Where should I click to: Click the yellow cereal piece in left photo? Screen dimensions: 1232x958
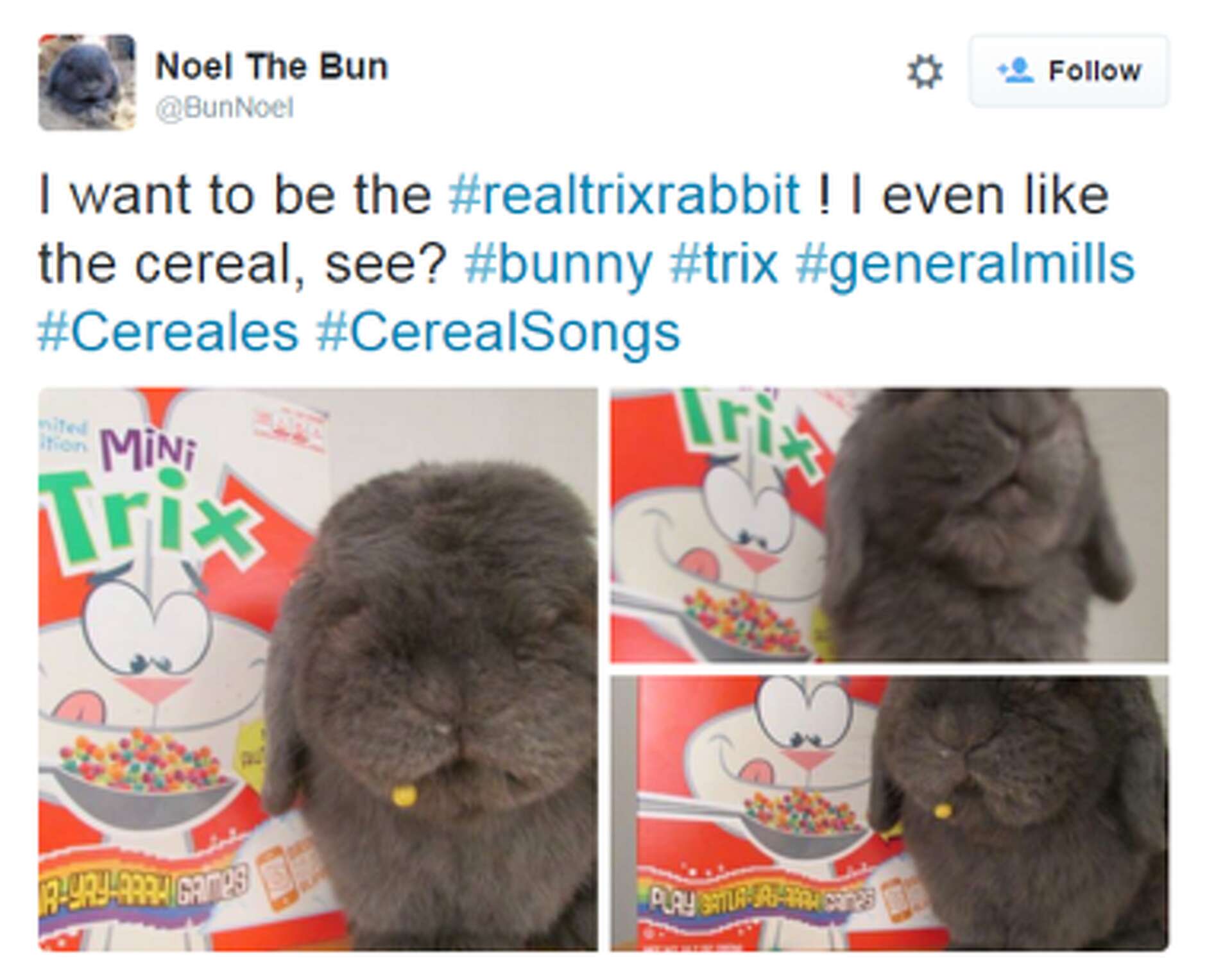[x=404, y=796]
